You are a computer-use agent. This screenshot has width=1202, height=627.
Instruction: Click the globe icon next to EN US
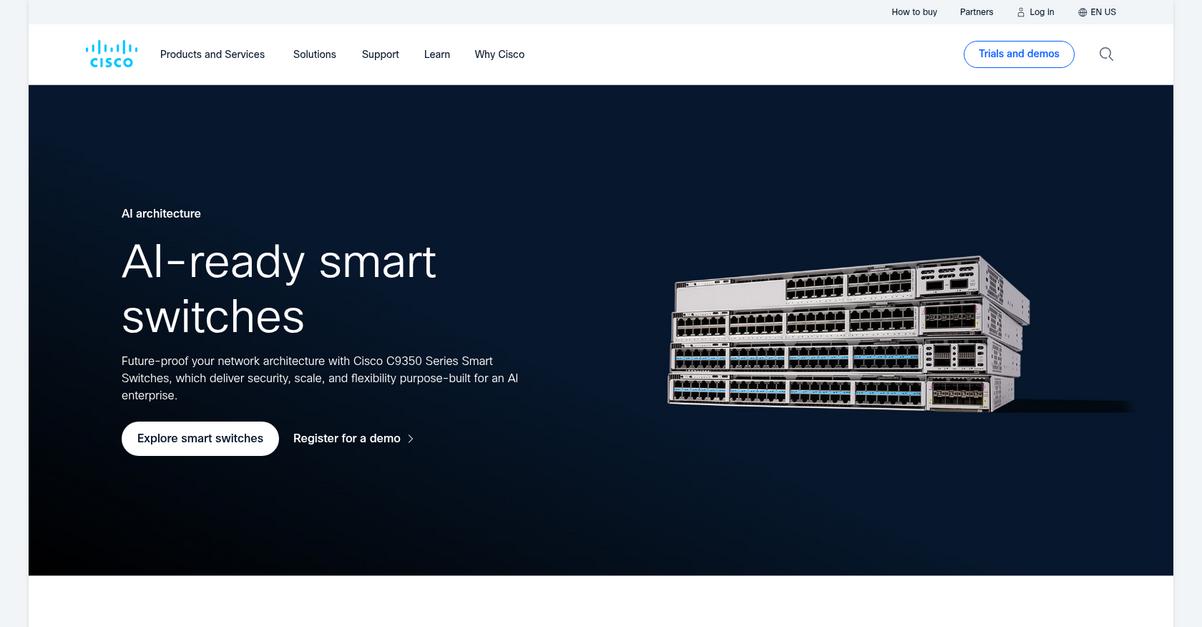pyautogui.click(x=1082, y=12)
